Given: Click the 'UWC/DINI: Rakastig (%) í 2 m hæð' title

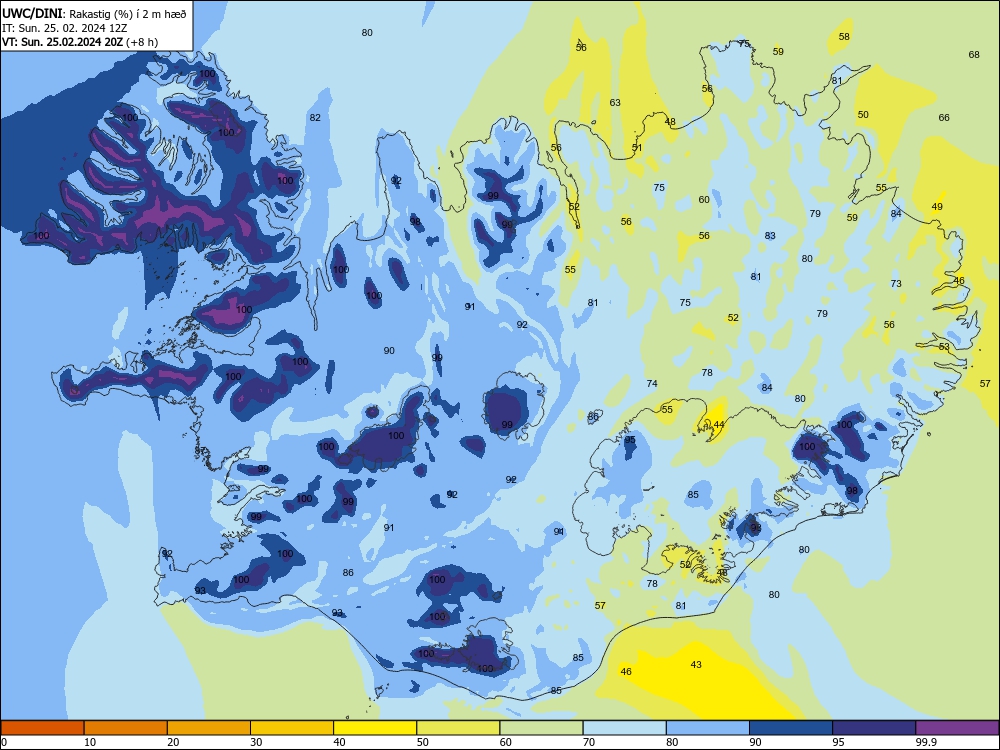Looking at the screenshot, I should (94, 13).
